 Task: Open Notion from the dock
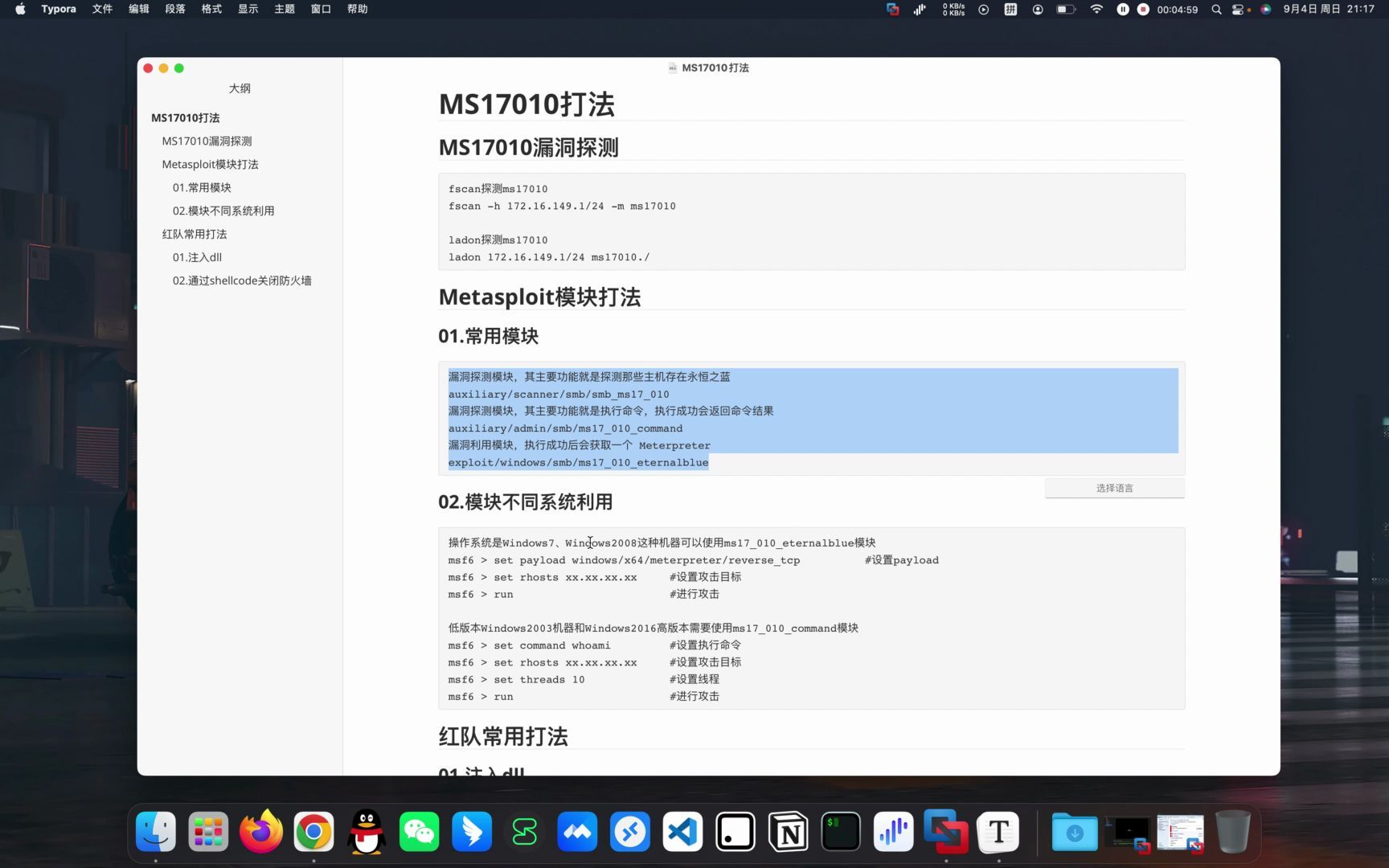click(788, 832)
